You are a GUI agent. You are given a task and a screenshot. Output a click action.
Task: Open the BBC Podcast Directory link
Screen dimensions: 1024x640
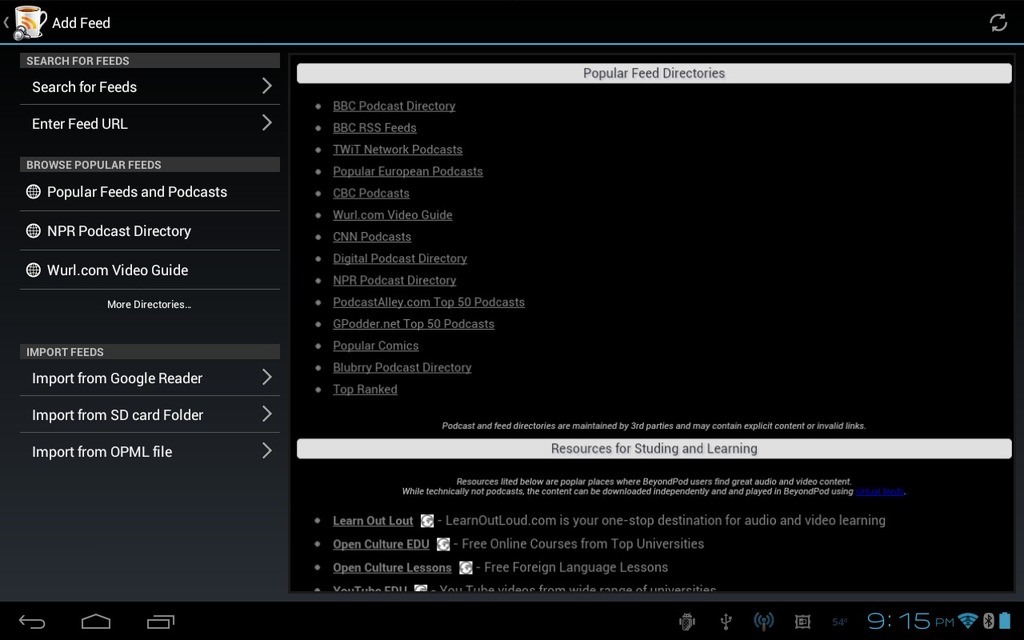tap(394, 106)
